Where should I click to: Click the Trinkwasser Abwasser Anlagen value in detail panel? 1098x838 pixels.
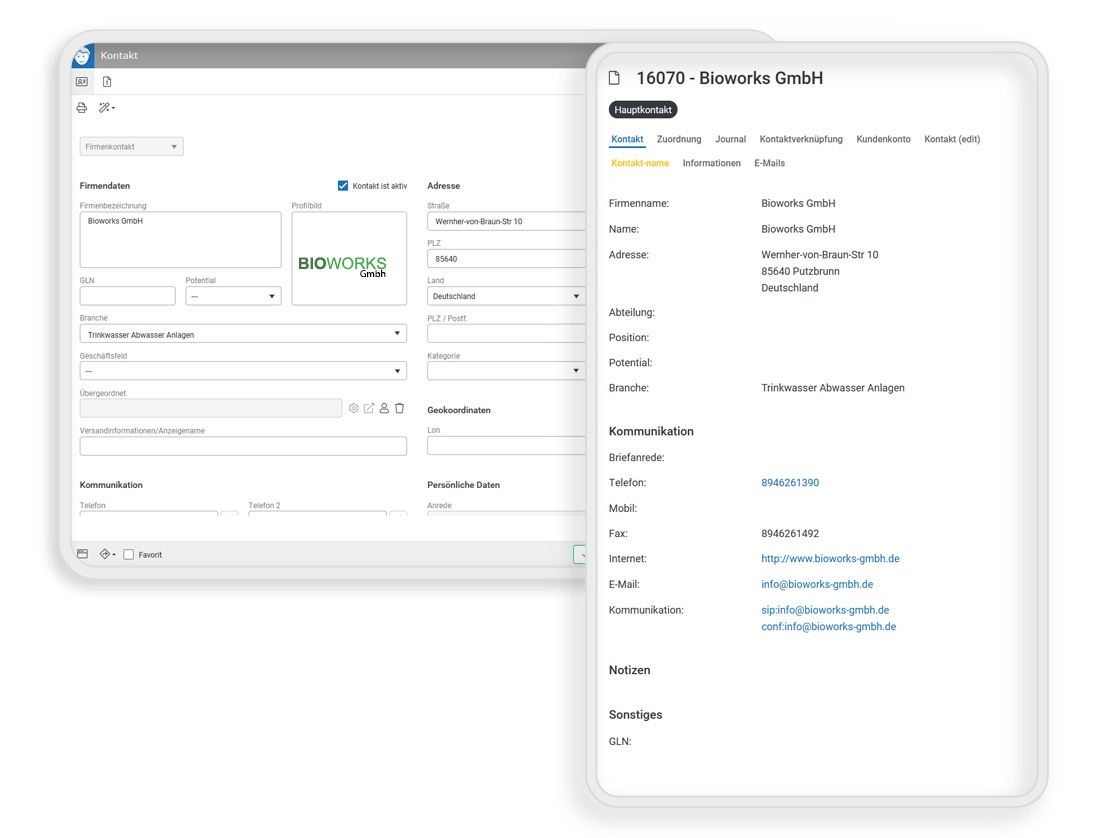(x=833, y=388)
